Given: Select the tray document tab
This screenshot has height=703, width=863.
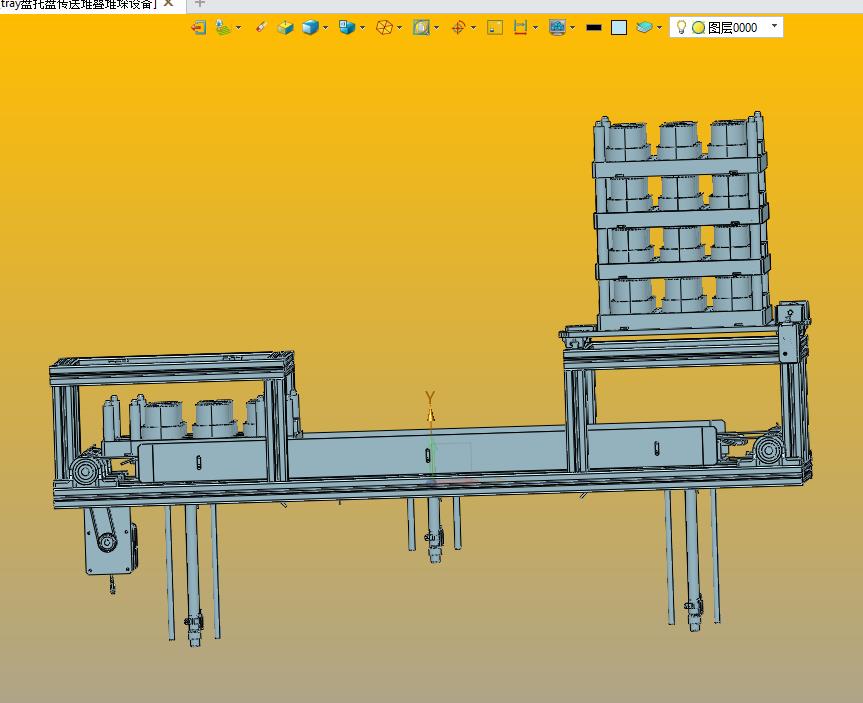Looking at the screenshot, I should coord(78,4).
